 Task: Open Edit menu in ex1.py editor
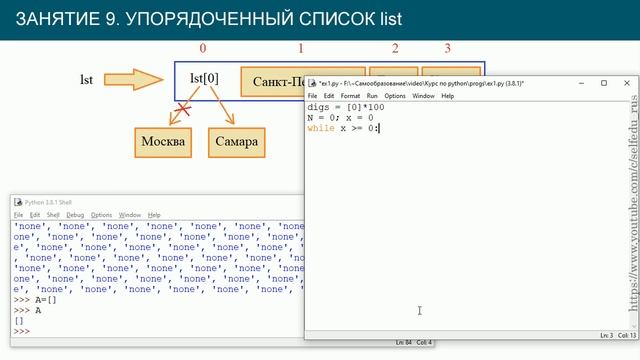(329, 96)
